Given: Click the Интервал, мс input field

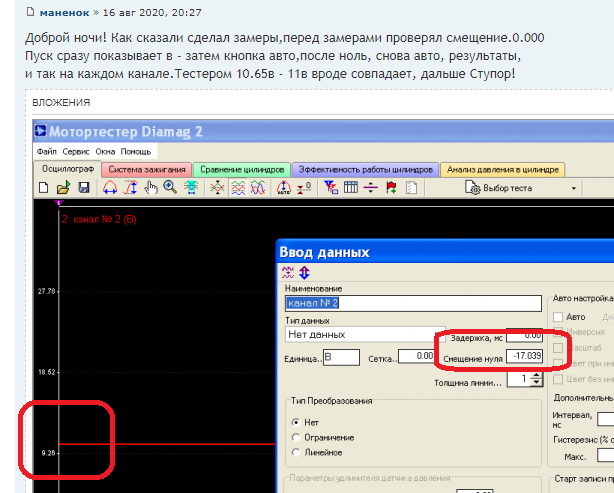Looking at the screenshot, I should (x=605, y=419).
